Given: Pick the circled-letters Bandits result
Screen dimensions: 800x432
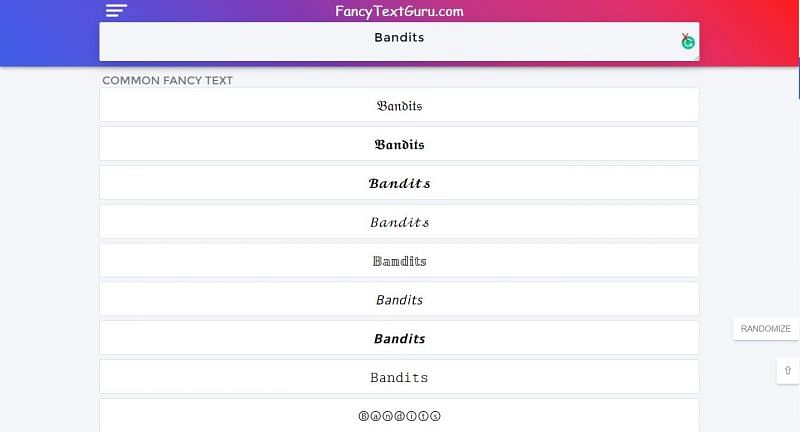Looking at the screenshot, I should click(399, 415).
